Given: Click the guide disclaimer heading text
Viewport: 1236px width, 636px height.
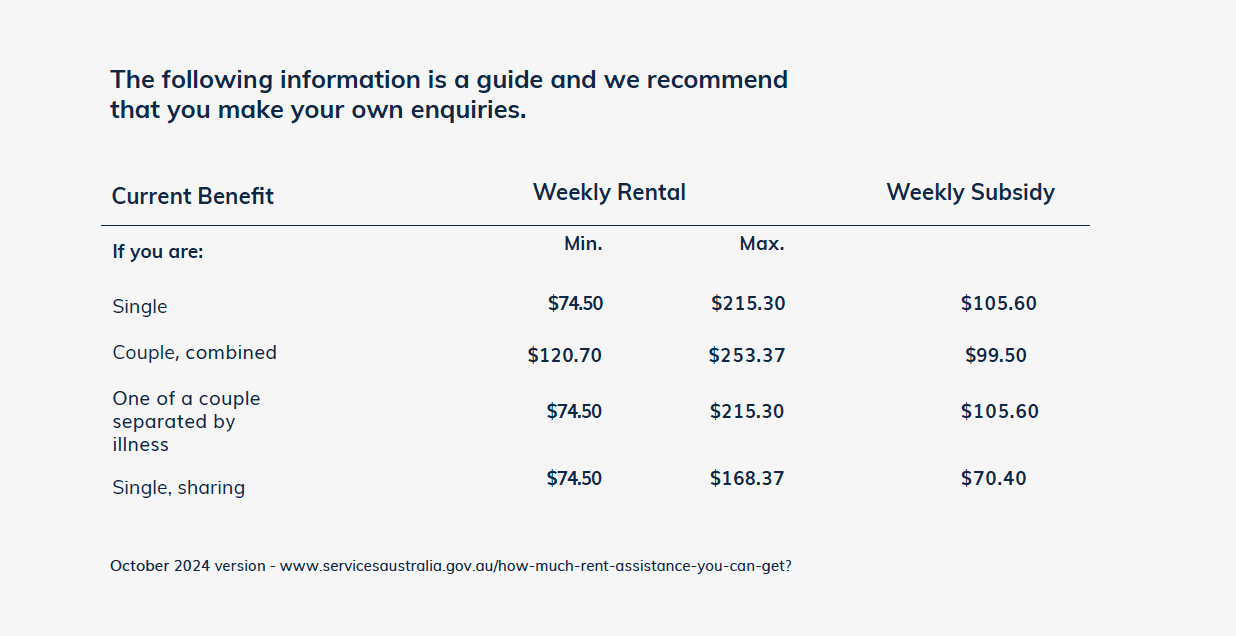Looking at the screenshot, I should pos(448,94).
